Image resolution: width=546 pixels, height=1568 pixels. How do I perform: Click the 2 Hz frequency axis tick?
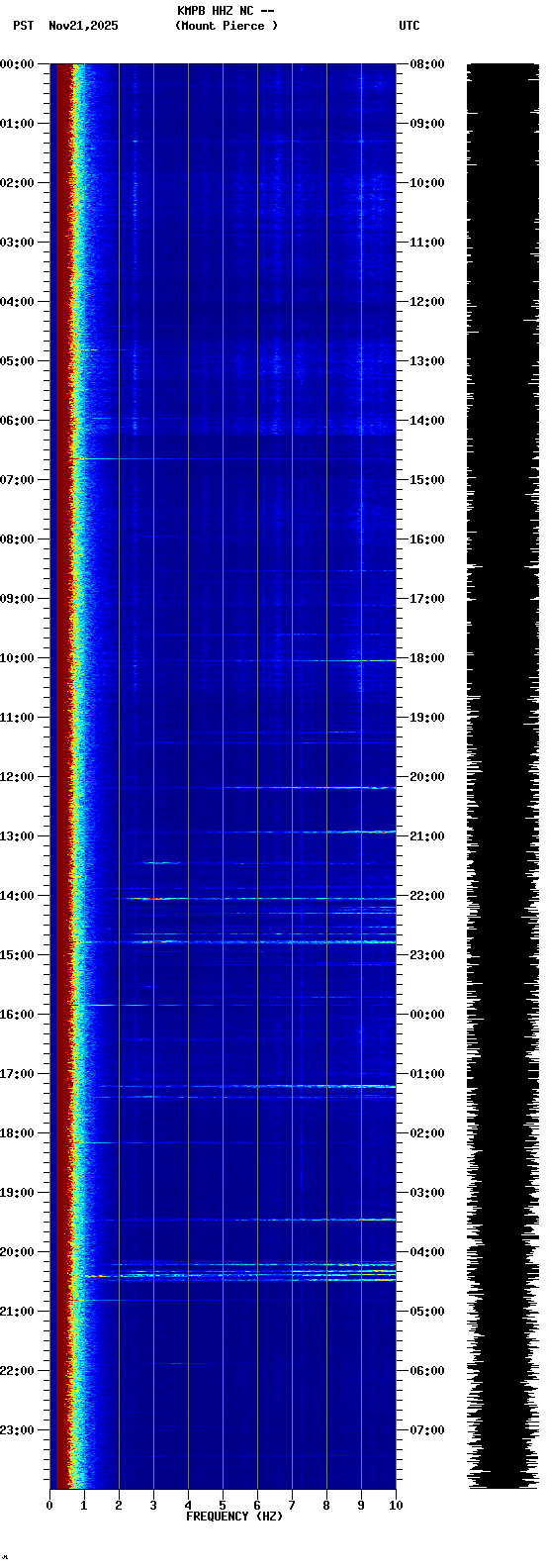(x=119, y=1506)
